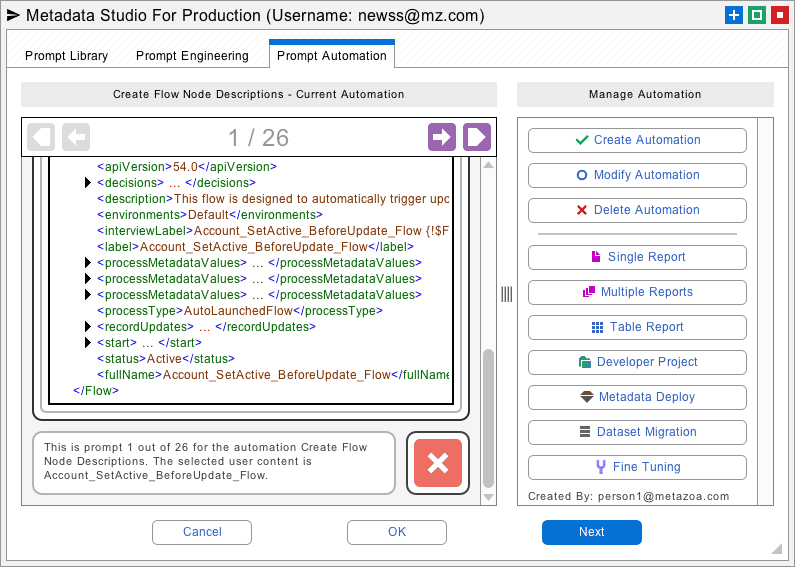This screenshot has height=567, width=795.
Task: Click the Create Automation button
Action: tap(637, 140)
